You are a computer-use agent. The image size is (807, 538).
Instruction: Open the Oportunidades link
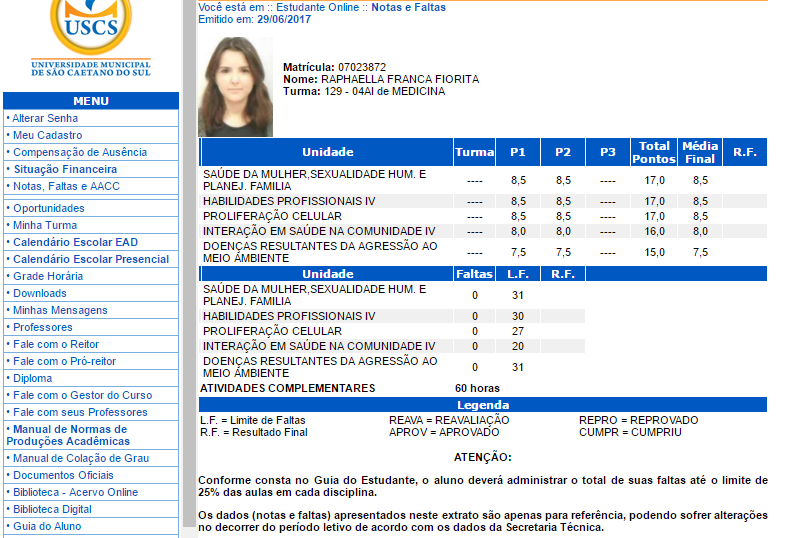click(48, 208)
